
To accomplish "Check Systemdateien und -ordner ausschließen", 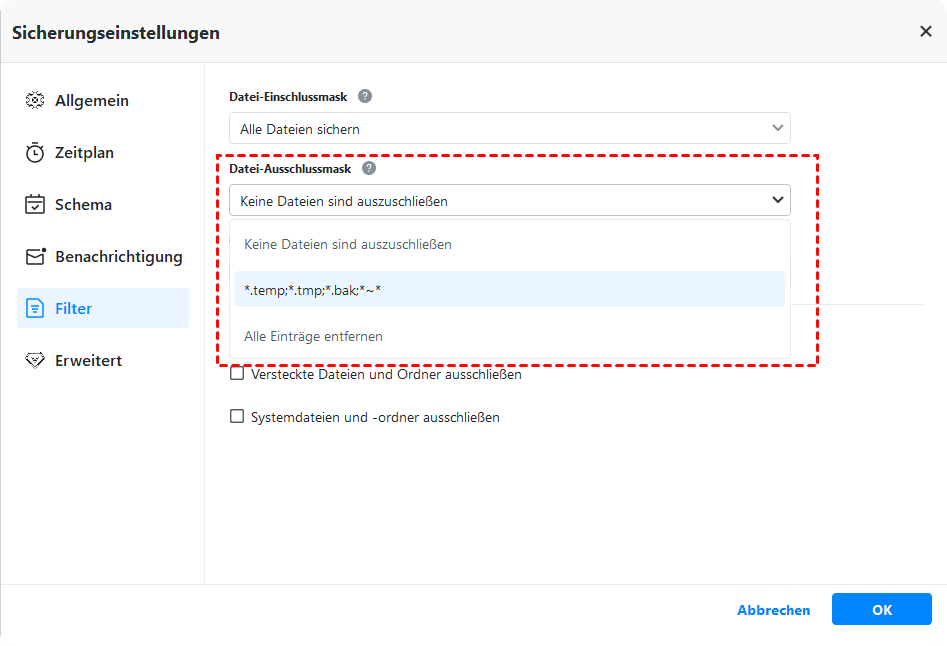I will coord(237,417).
